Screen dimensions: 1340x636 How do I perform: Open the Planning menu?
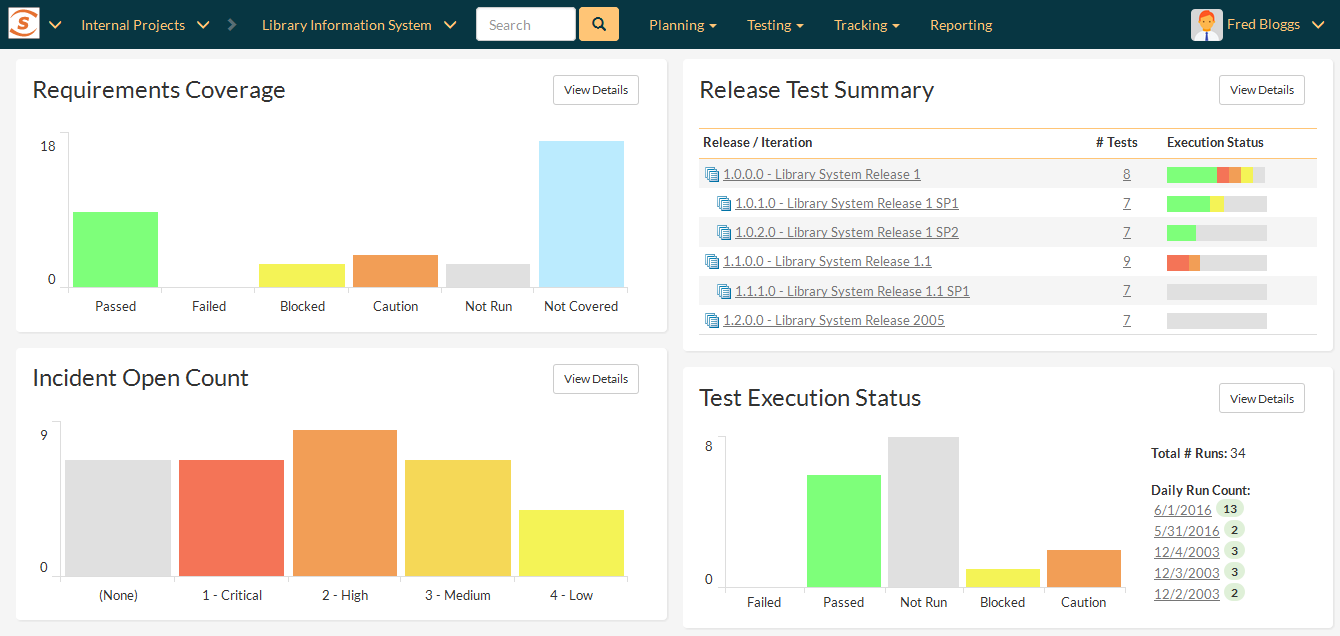pyautogui.click(x=682, y=25)
